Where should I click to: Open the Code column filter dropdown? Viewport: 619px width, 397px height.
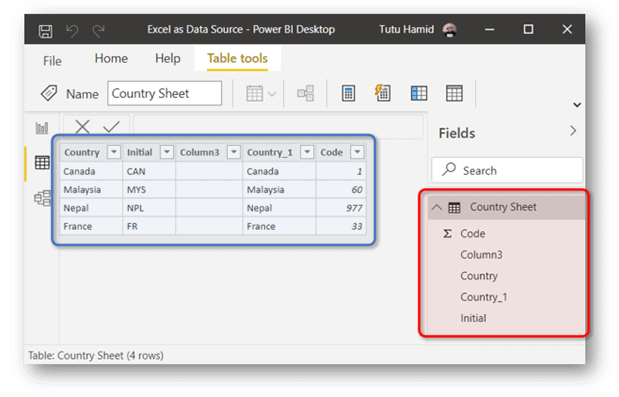pyautogui.click(x=357, y=152)
